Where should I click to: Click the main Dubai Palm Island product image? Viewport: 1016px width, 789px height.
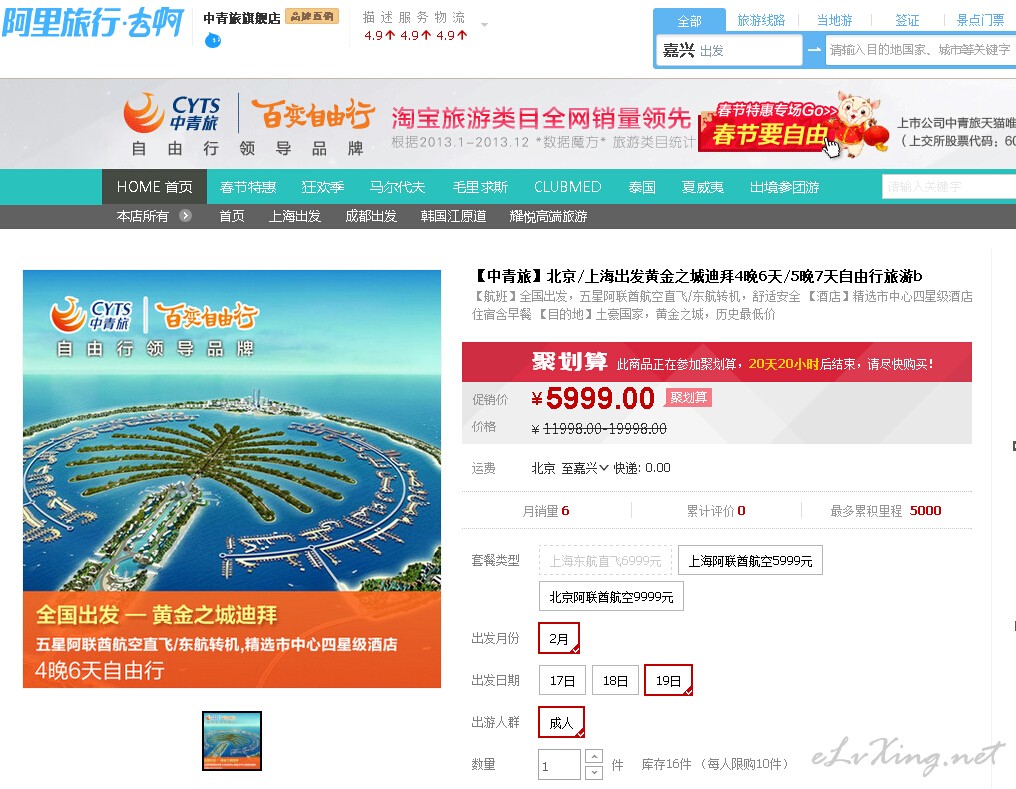click(x=232, y=479)
